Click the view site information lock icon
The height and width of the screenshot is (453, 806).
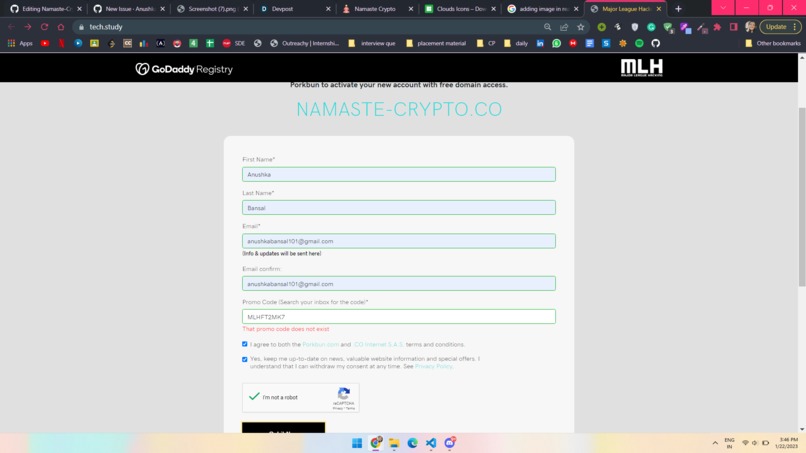tap(81, 27)
